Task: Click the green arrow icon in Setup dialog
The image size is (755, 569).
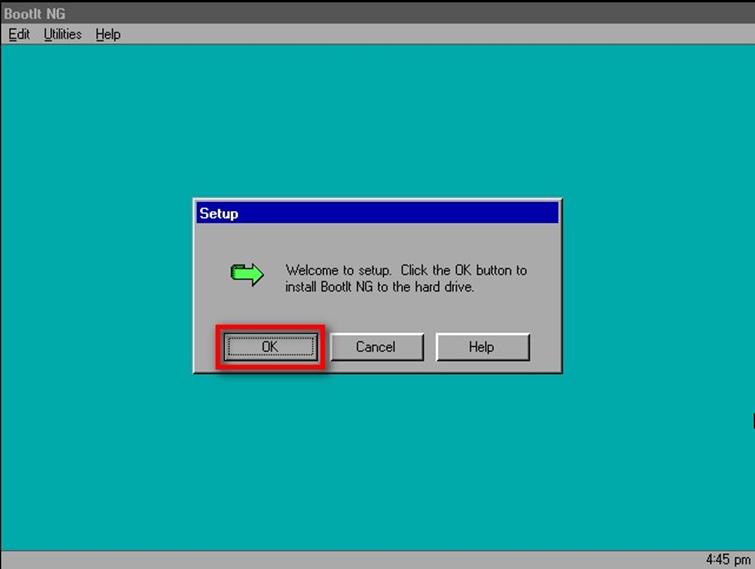Action: point(247,274)
